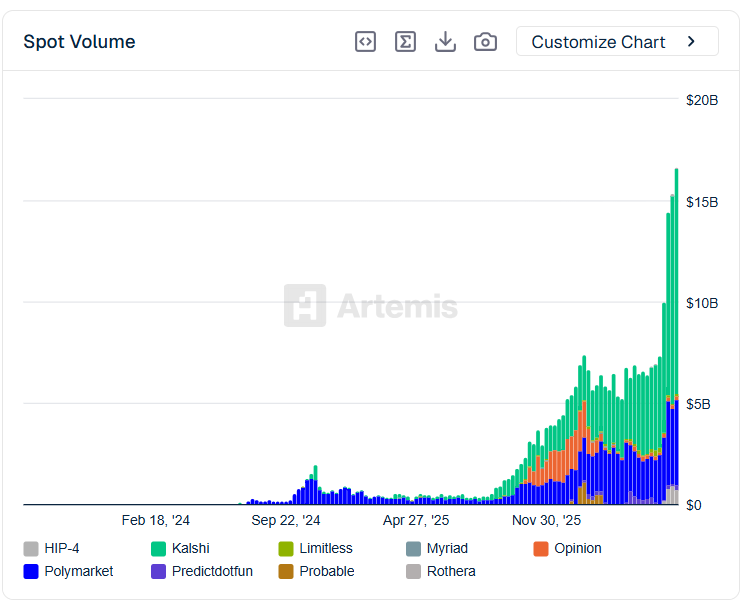
Task: Click the Sep 22, '24 axis label
Action: pyautogui.click(x=286, y=520)
